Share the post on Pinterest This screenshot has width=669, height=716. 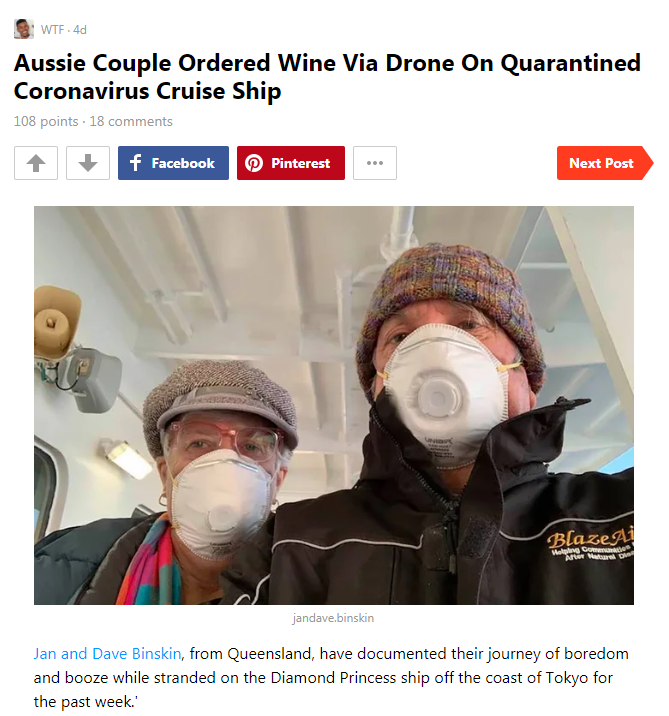tap(290, 163)
